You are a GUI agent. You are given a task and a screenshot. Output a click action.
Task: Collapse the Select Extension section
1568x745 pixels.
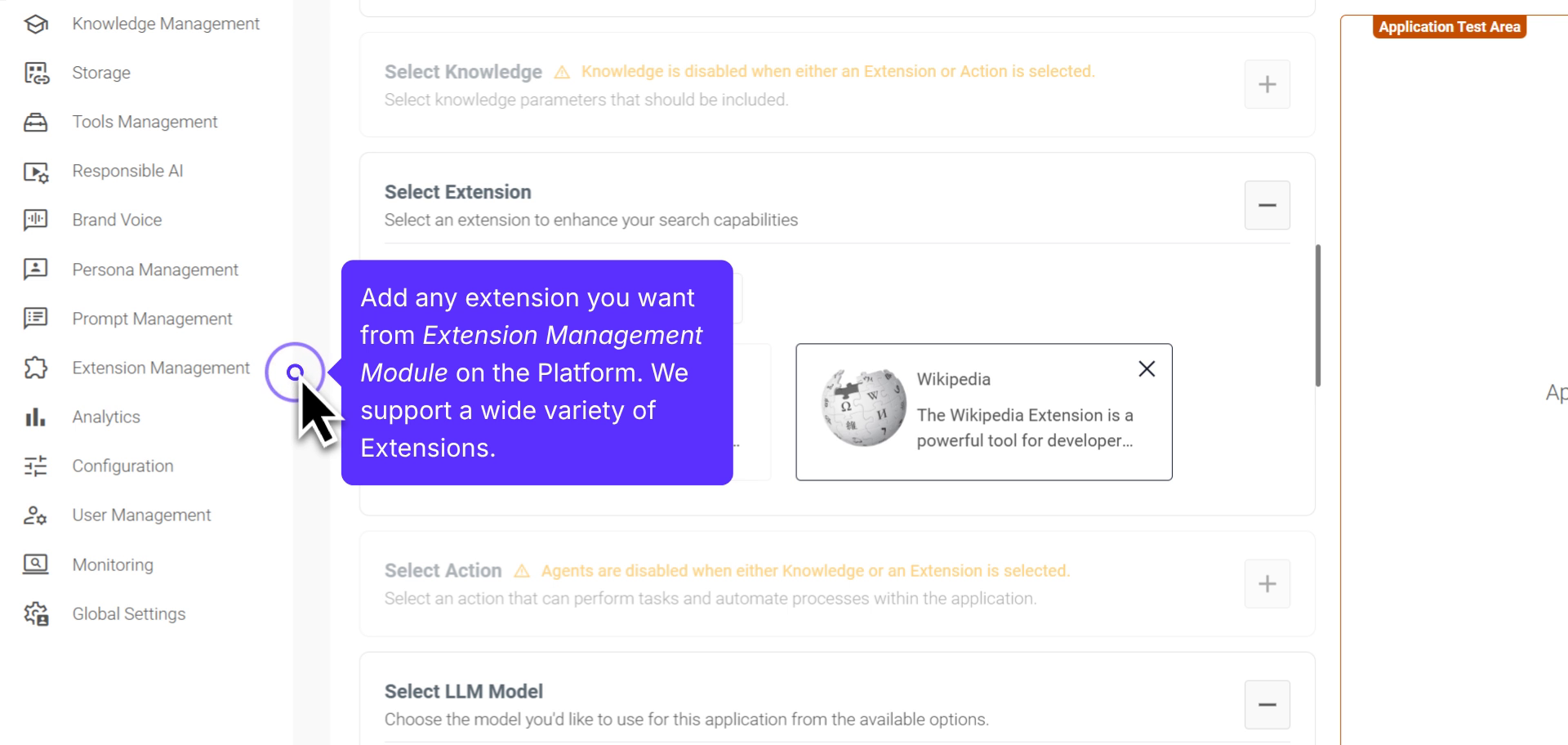tap(1267, 205)
